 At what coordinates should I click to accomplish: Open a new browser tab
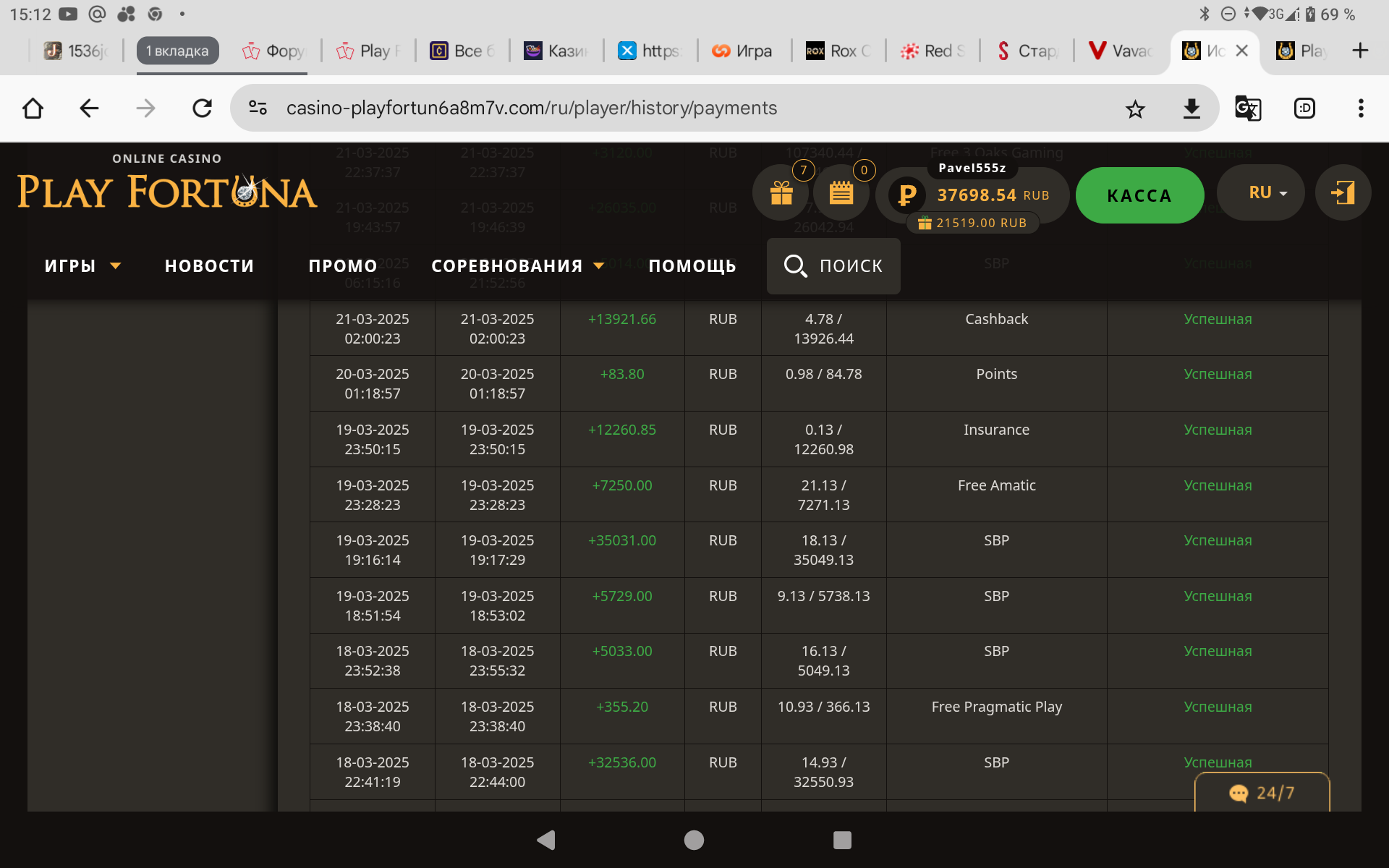1359,51
